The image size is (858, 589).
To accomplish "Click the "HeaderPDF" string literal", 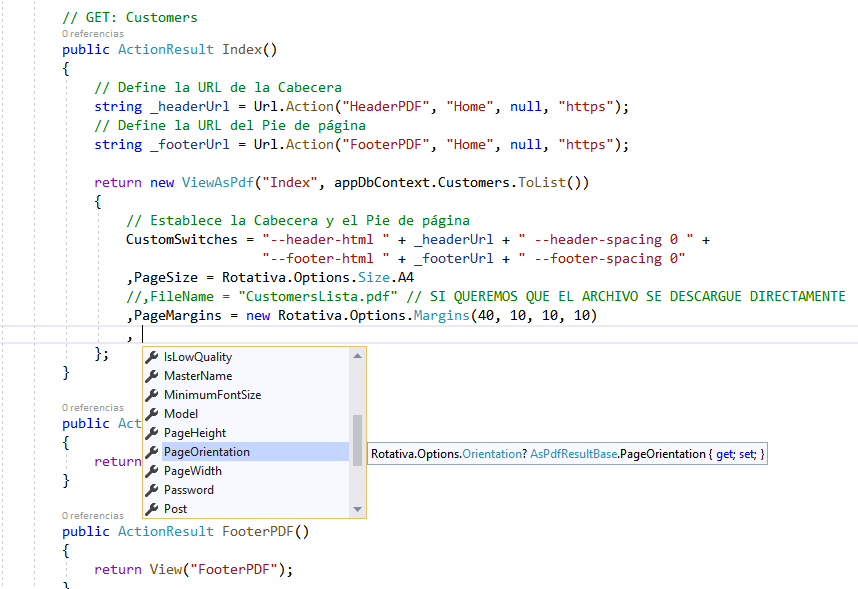I will (x=386, y=106).
